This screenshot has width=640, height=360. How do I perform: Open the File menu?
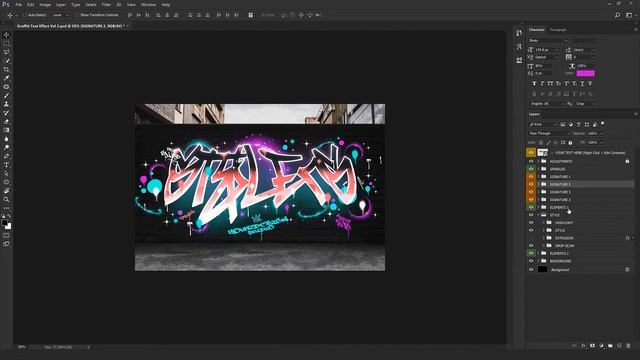(x=18, y=4)
